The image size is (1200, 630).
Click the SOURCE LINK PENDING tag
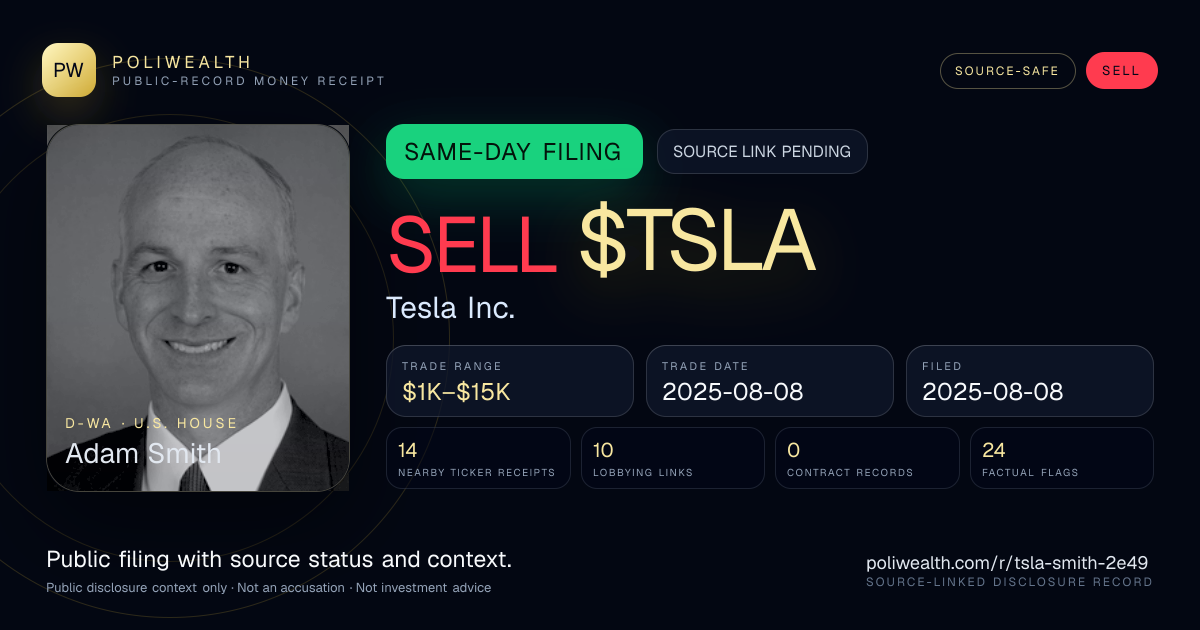[x=762, y=152]
